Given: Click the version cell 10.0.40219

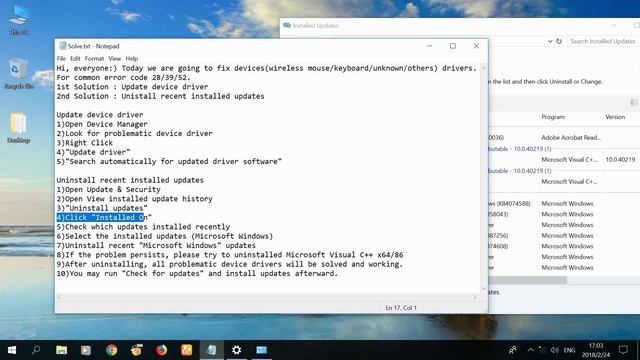Looking at the screenshot, I should coord(620,160).
